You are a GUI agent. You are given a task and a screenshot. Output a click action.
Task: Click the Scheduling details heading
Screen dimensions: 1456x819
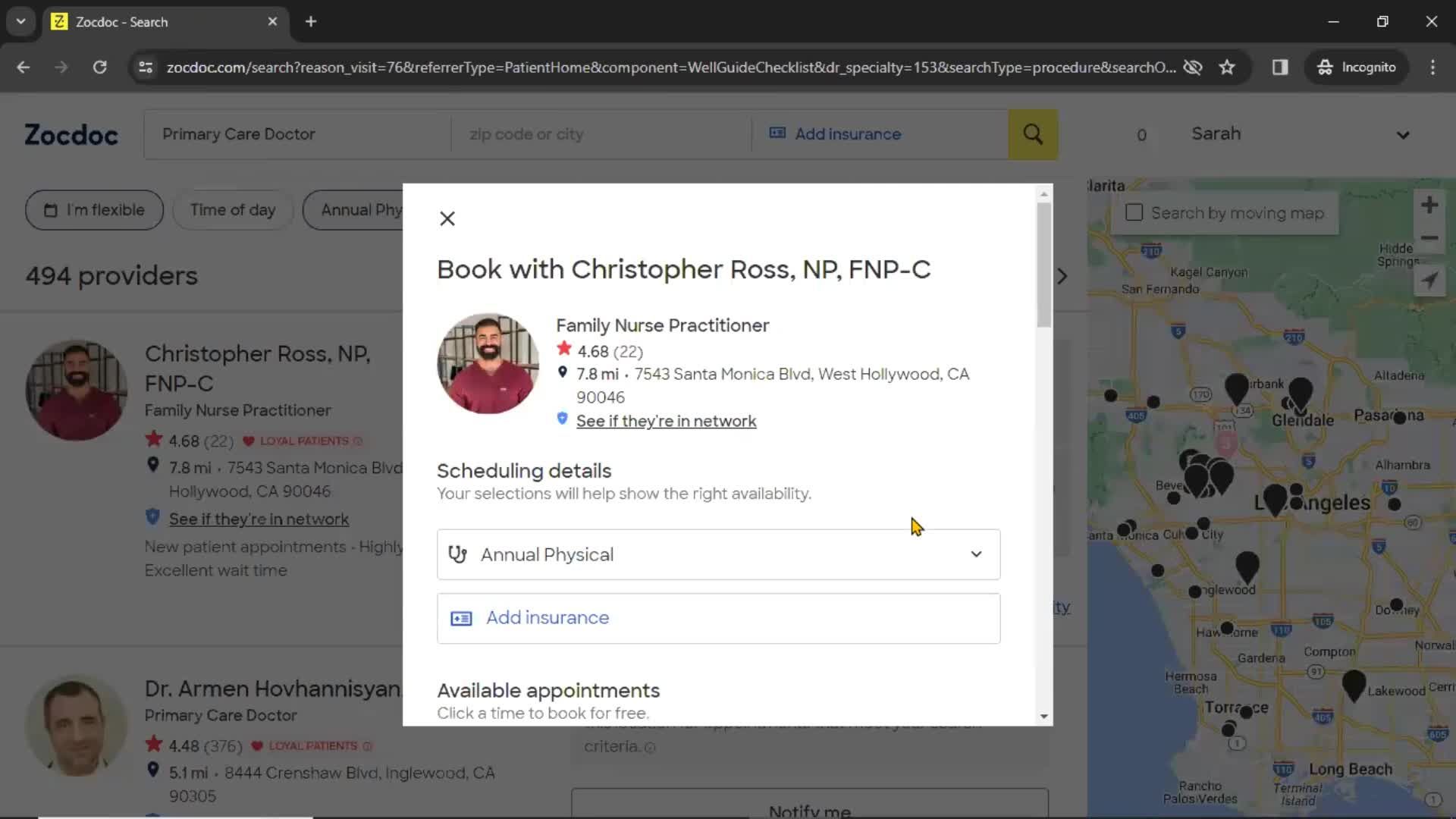524,471
